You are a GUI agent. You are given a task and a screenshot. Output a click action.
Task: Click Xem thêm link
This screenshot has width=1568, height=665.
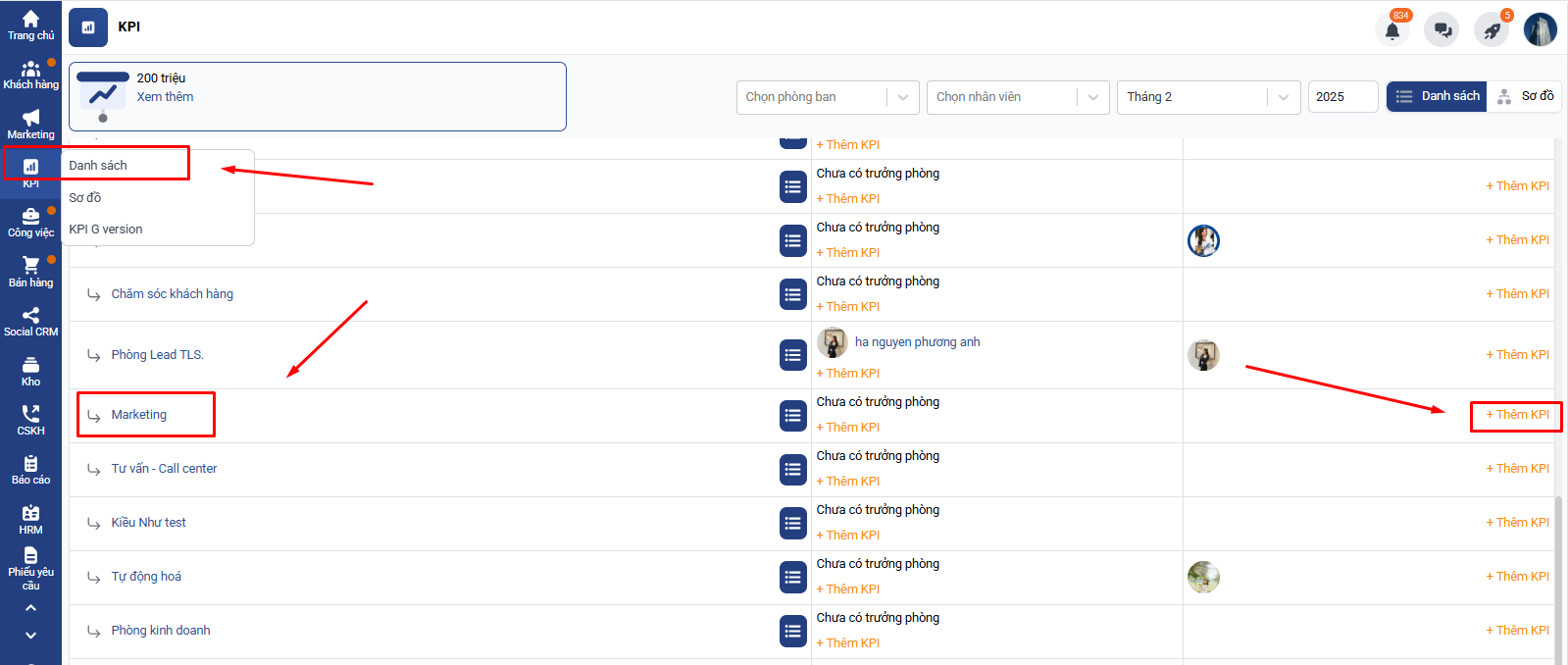[165, 97]
